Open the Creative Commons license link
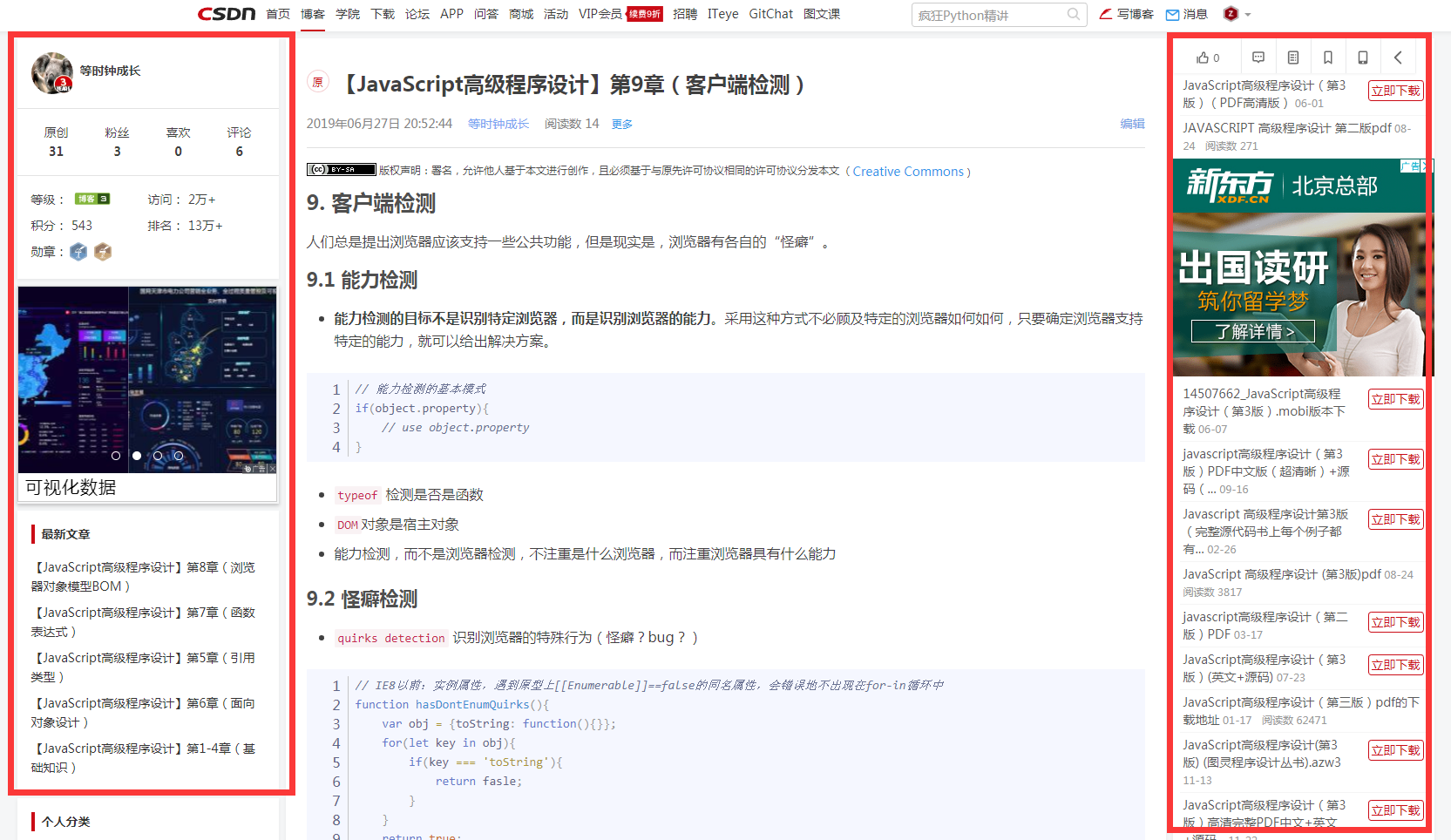Screen dimensions: 1451x840 pyautogui.click(x=909, y=171)
